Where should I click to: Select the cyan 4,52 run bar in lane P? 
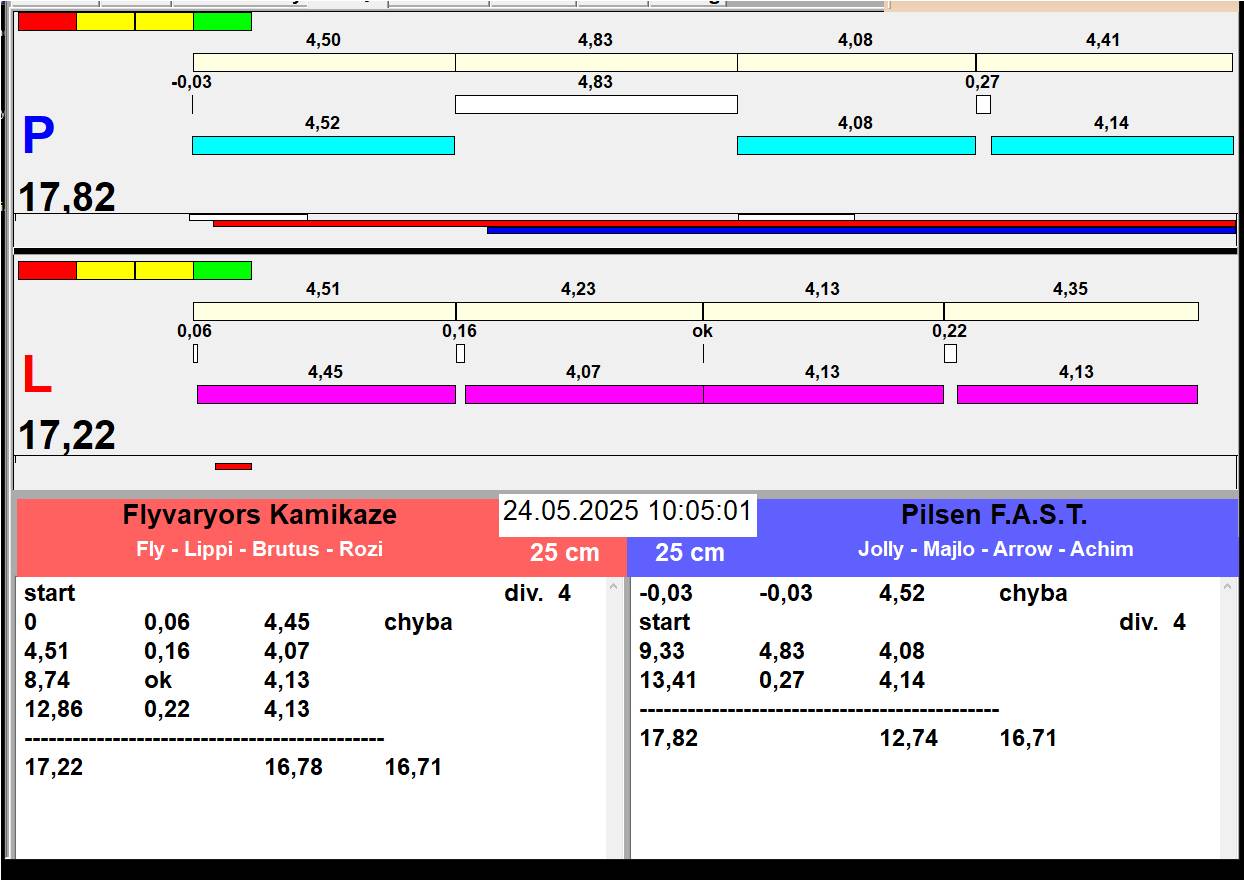[x=323, y=146]
